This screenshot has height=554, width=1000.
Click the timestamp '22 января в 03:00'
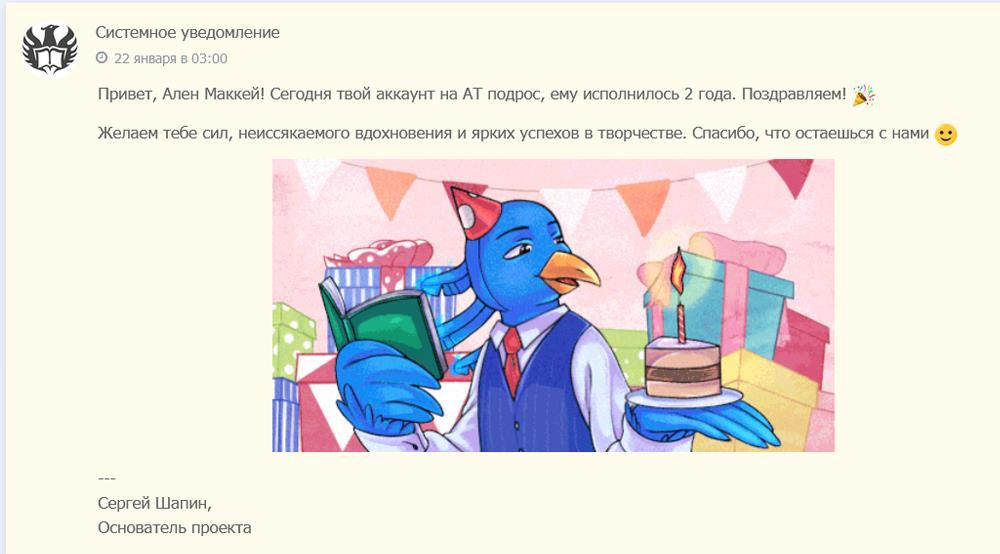[x=170, y=59]
